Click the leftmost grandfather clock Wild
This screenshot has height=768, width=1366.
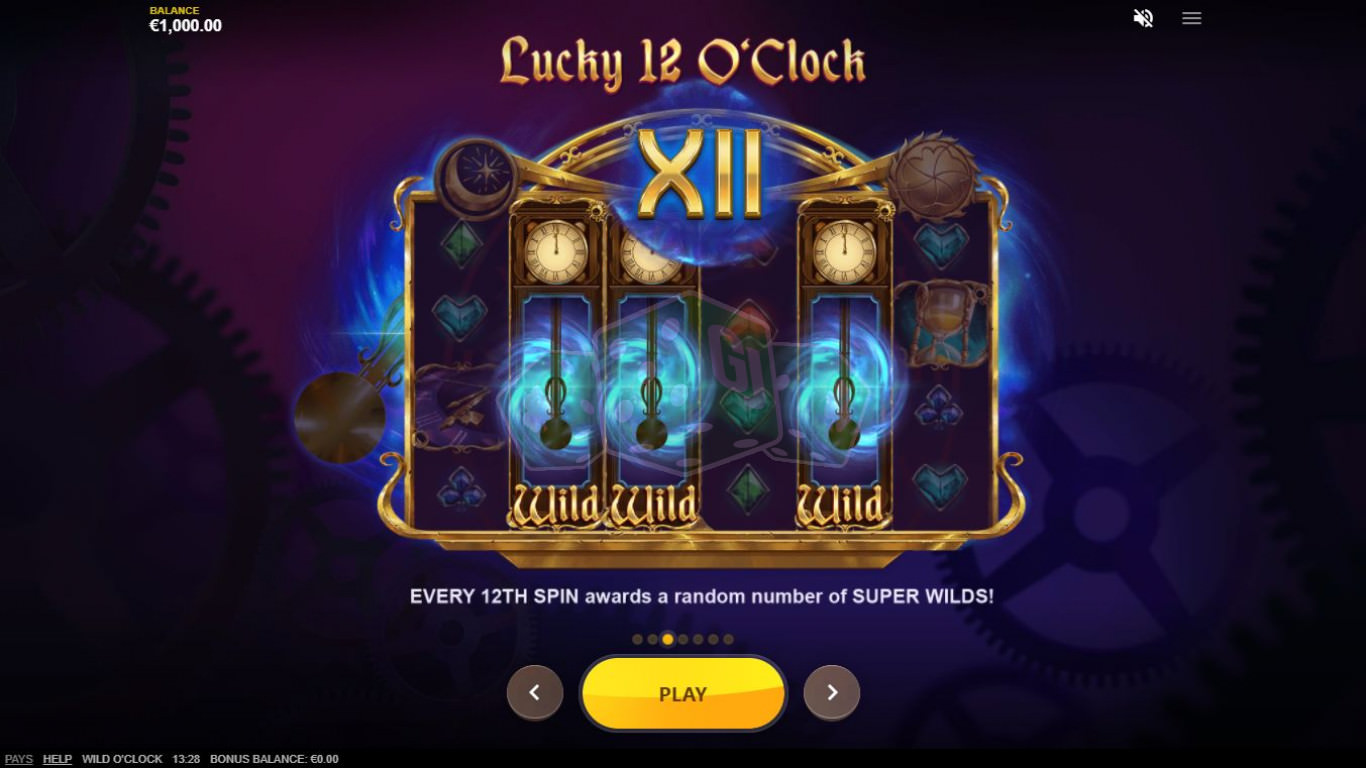558,363
